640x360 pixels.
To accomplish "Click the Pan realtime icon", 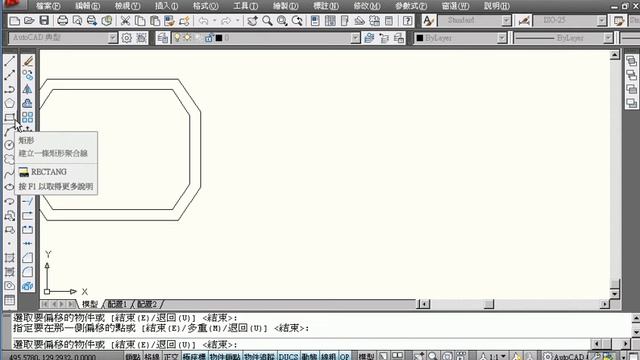I will click(252, 21).
